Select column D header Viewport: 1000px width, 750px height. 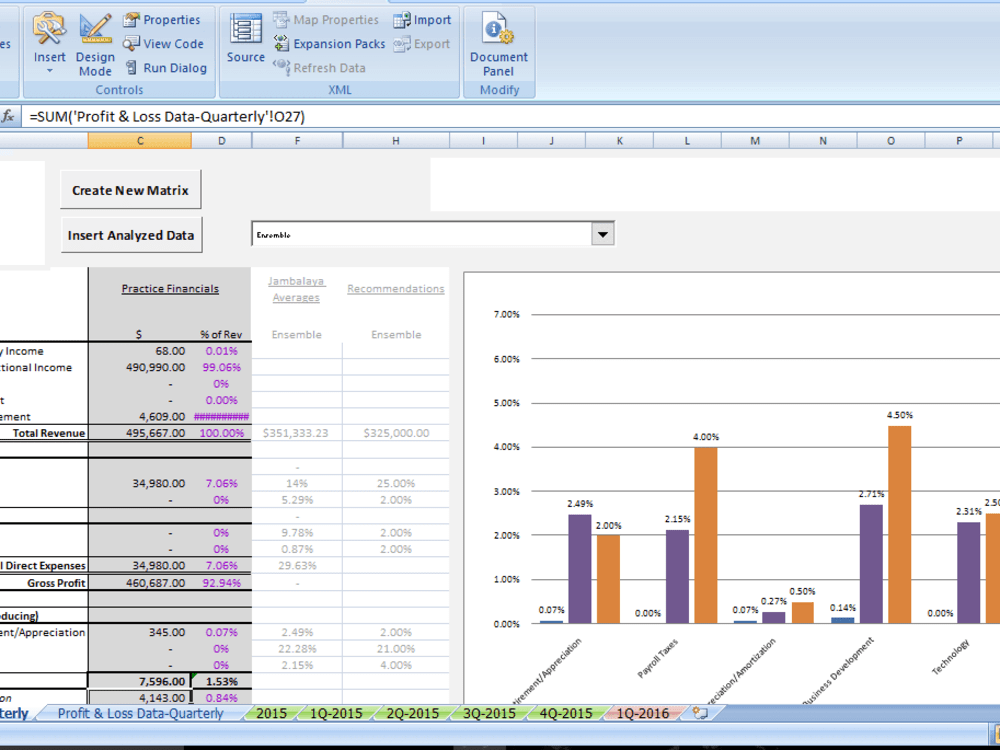point(221,140)
